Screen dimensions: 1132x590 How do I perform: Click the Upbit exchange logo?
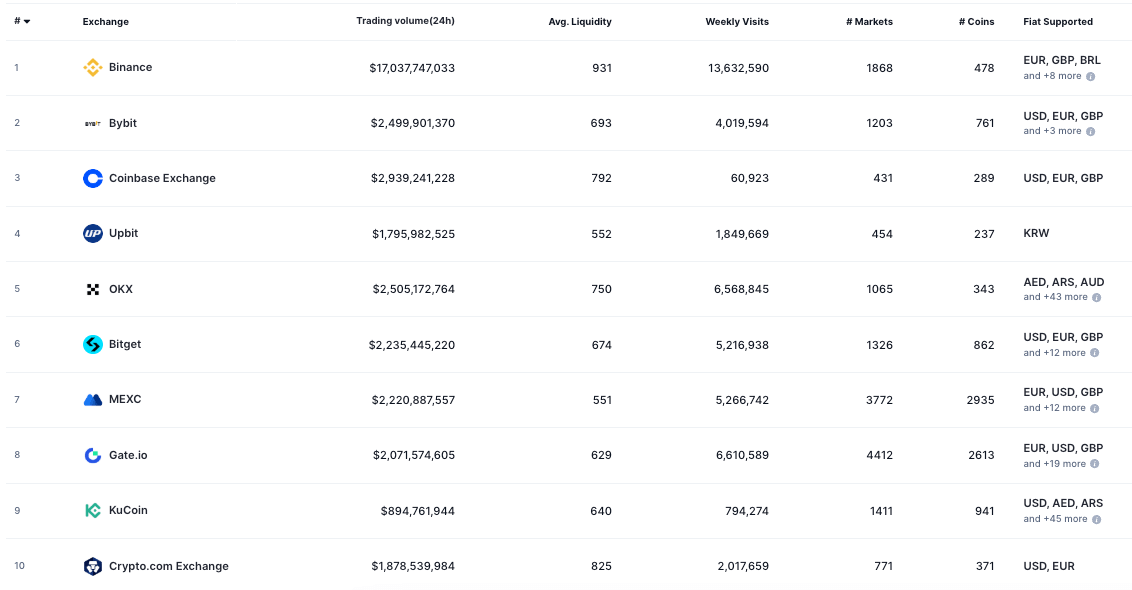tap(92, 233)
